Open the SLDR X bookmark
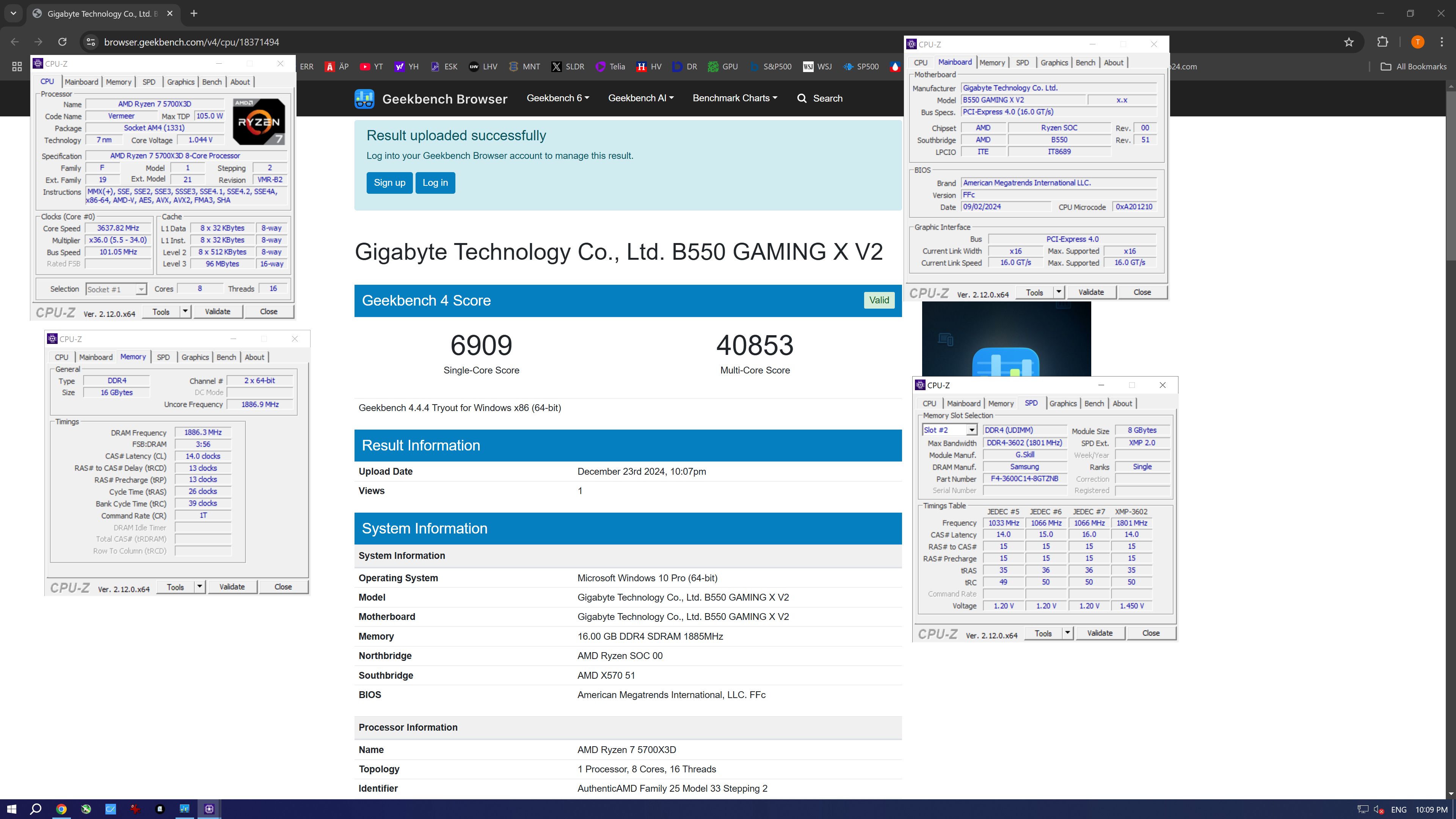The image size is (1456, 819). click(x=568, y=67)
